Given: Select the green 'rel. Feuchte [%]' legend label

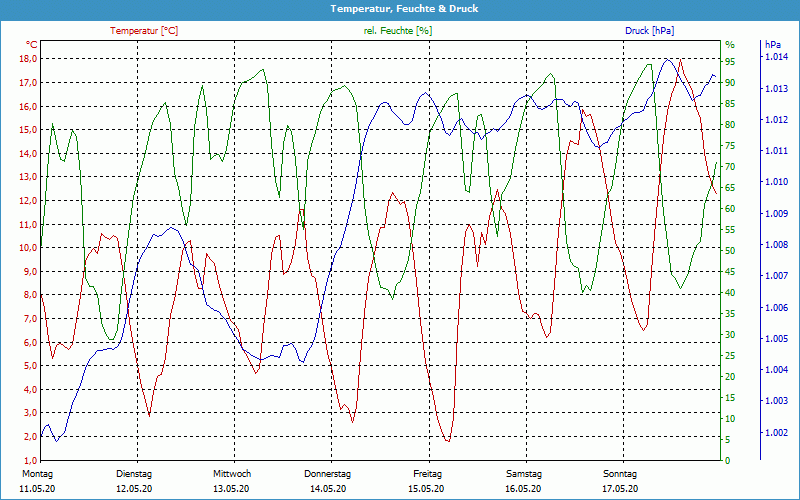Looking at the screenshot, I should pyautogui.click(x=398, y=31).
